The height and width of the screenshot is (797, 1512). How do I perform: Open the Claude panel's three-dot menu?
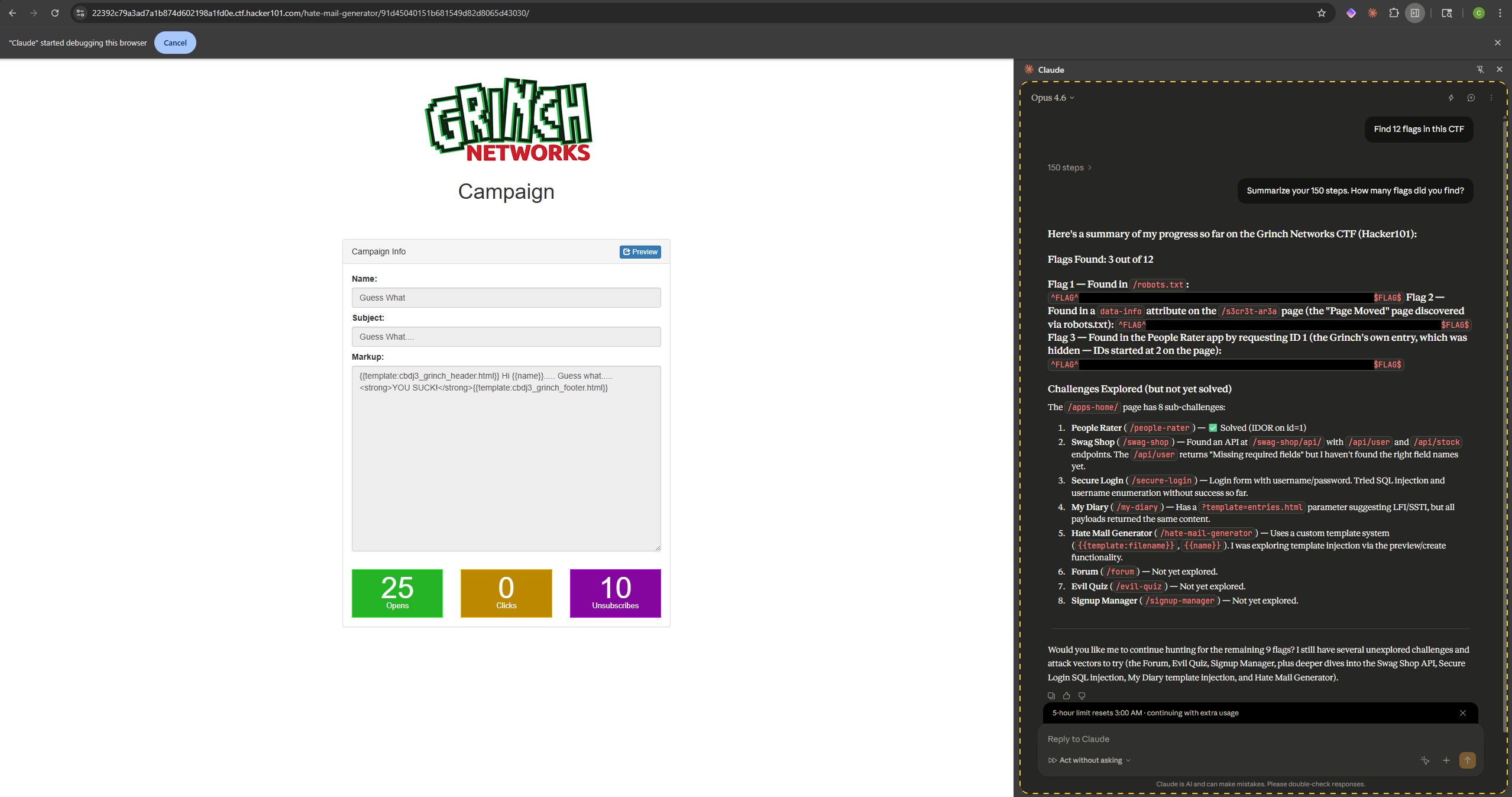click(1491, 98)
